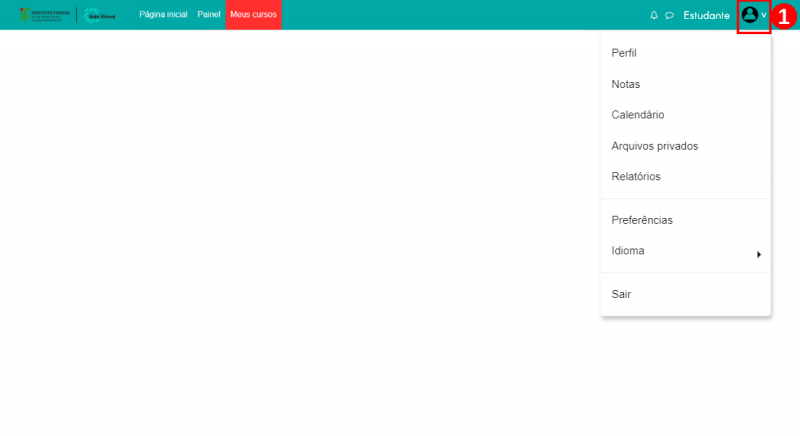Screen dimensions: 800x436
Task: Open Perfil from the user menu
Action: pyautogui.click(x=686, y=53)
